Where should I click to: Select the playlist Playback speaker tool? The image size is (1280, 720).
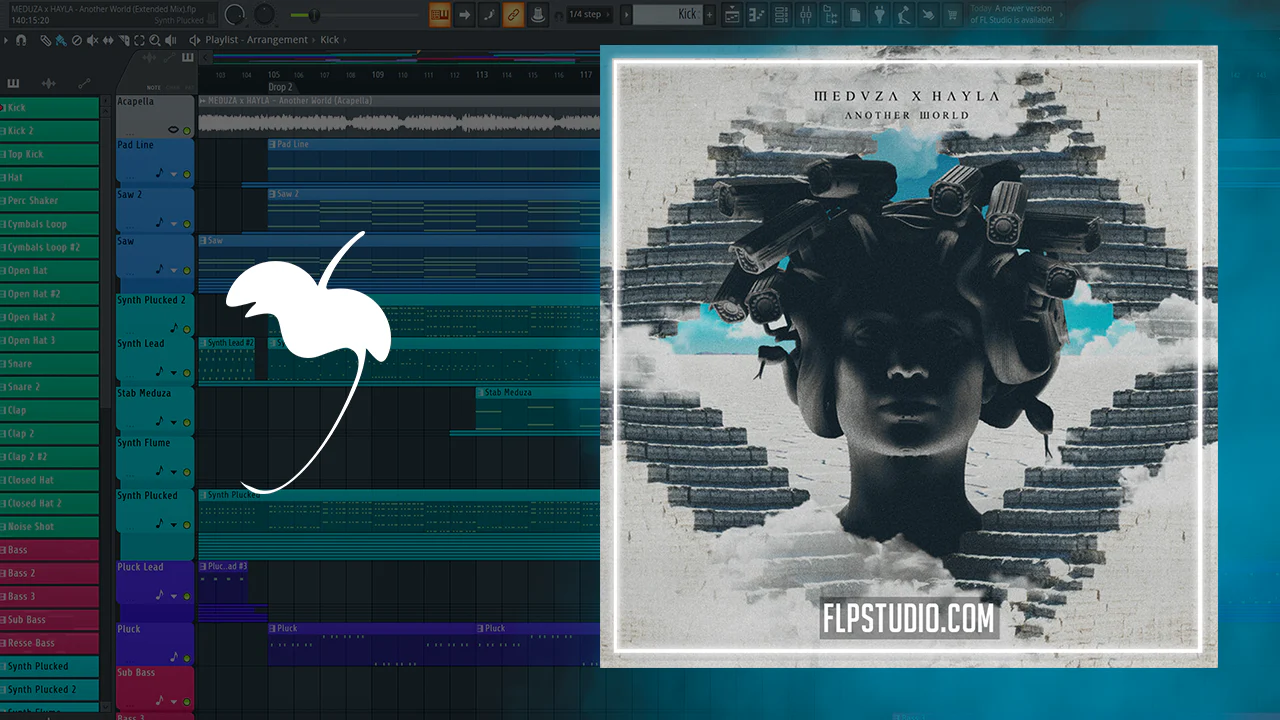tap(171, 40)
